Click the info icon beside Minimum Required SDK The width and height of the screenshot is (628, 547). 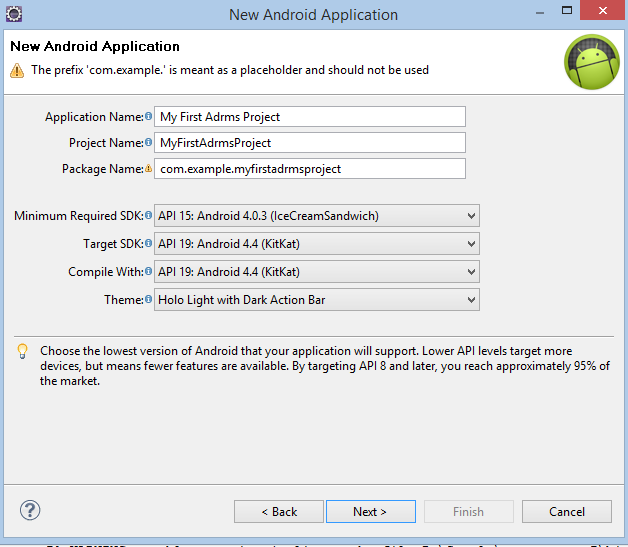pos(148,215)
